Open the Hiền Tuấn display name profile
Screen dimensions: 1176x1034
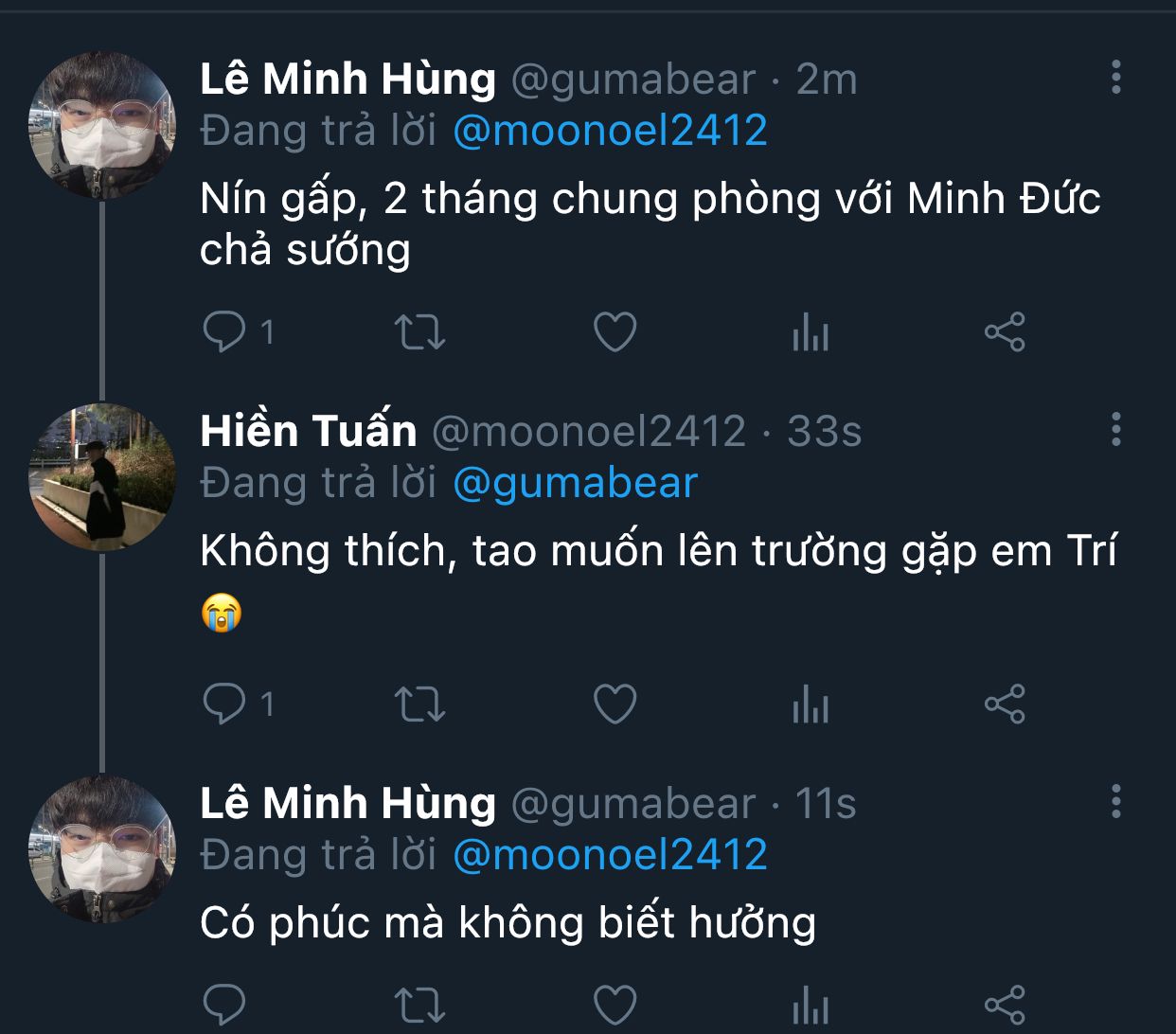(x=309, y=431)
